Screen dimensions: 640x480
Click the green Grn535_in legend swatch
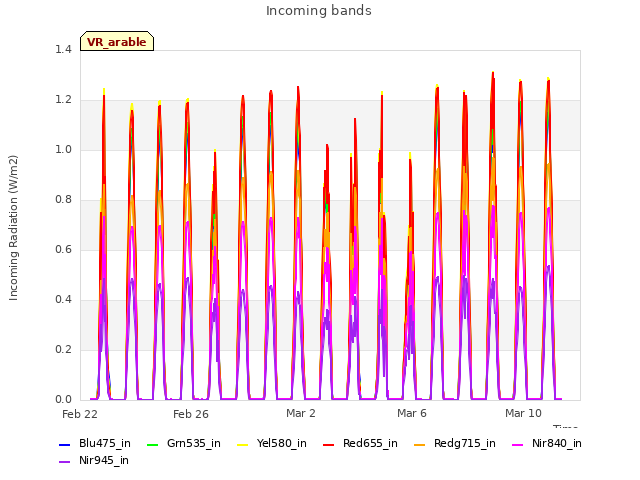click(152, 444)
